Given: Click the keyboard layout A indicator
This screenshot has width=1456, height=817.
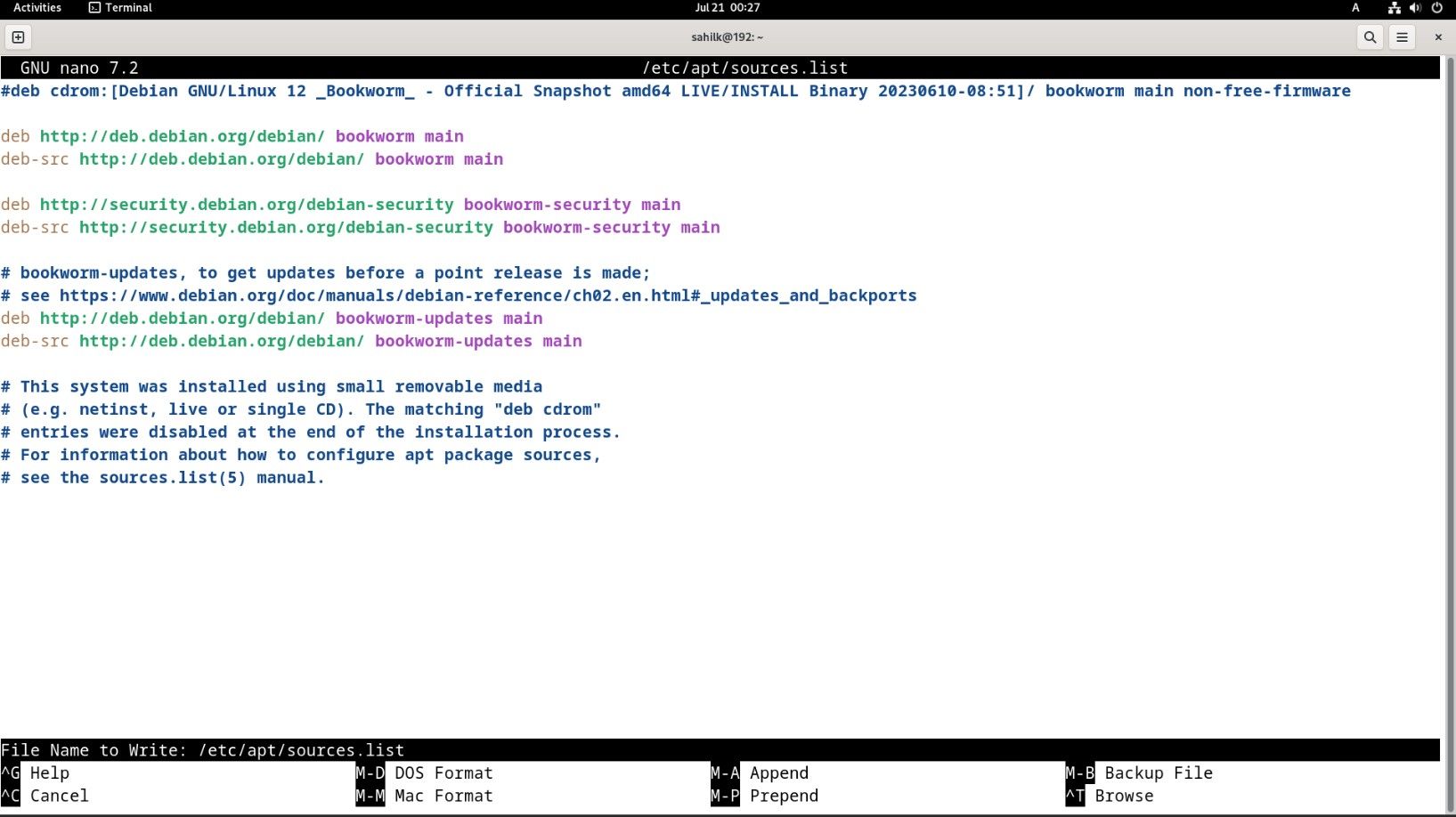Looking at the screenshot, I should 1355,8.
